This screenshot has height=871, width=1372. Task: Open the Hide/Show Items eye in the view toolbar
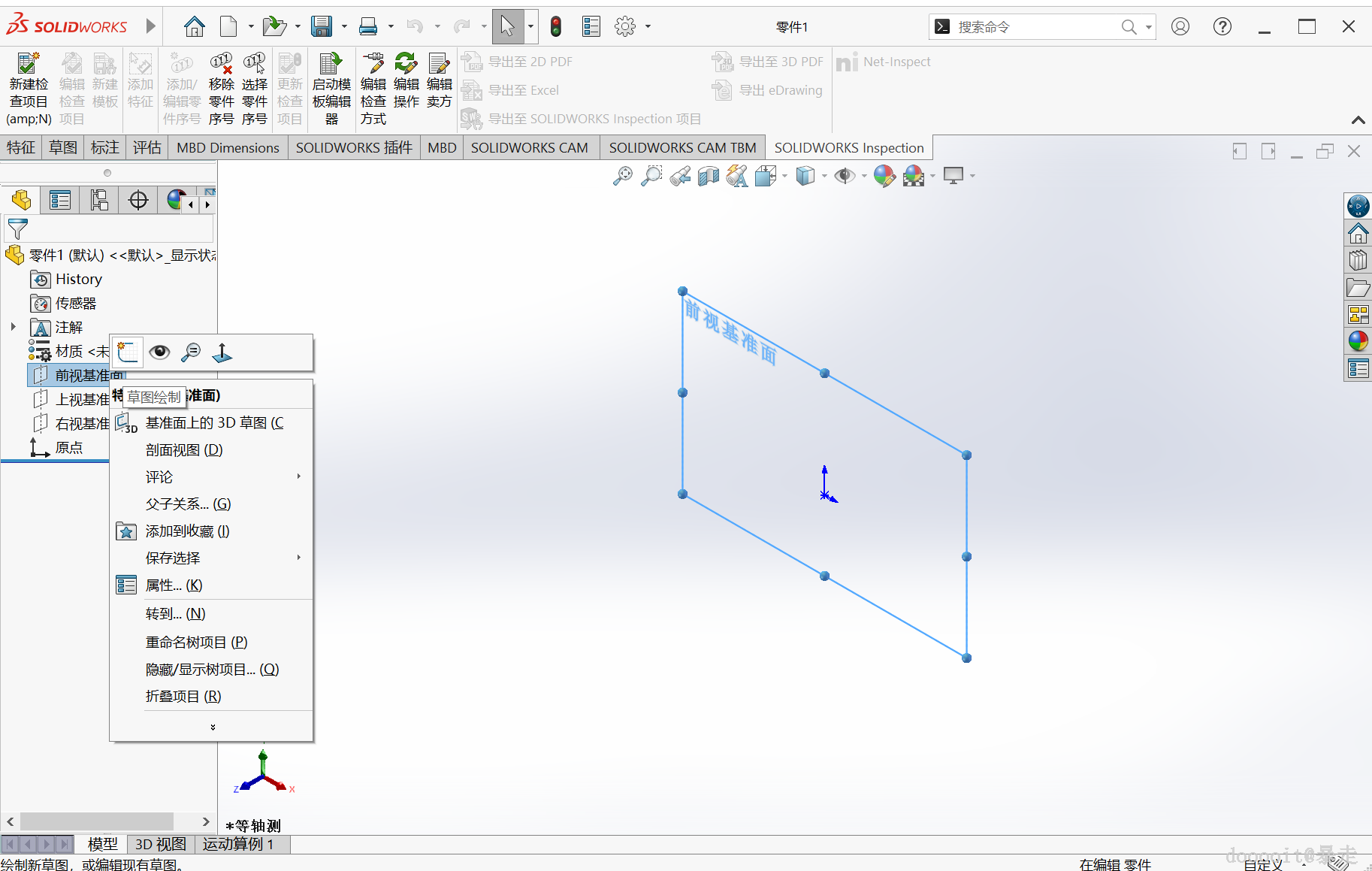click(845, 176)
